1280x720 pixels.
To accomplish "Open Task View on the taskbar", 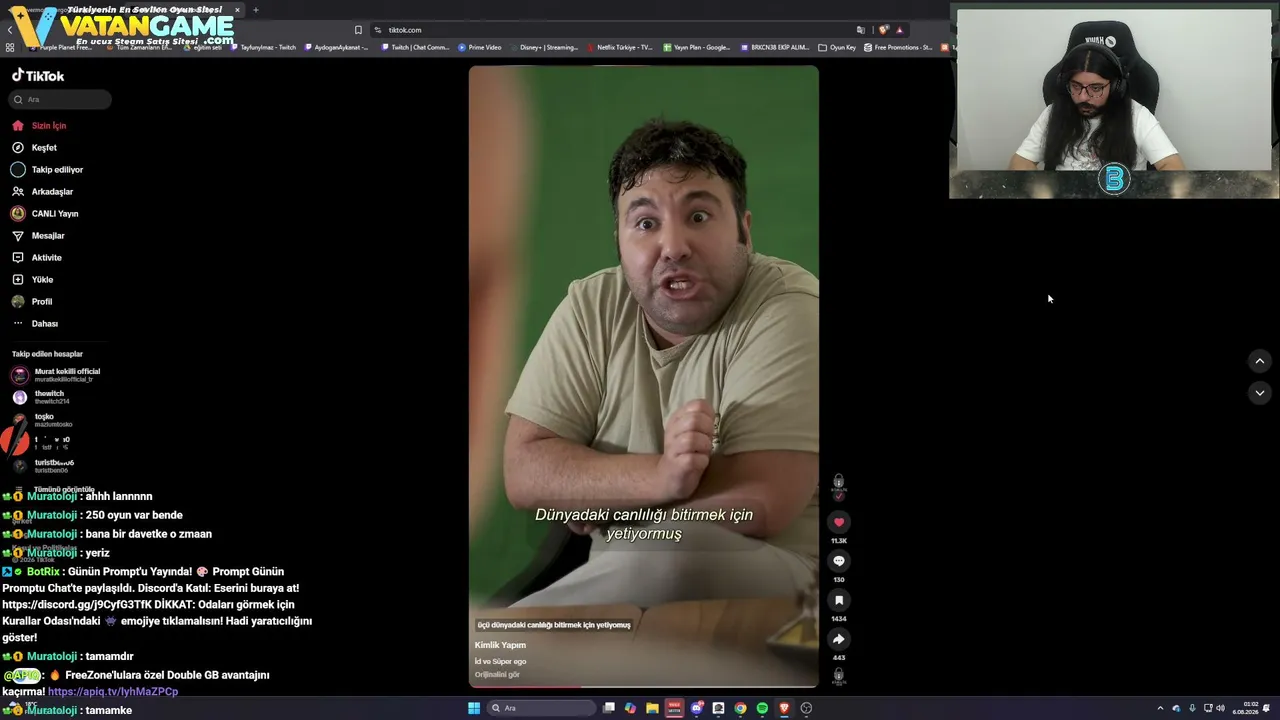I will coord(608,708).
